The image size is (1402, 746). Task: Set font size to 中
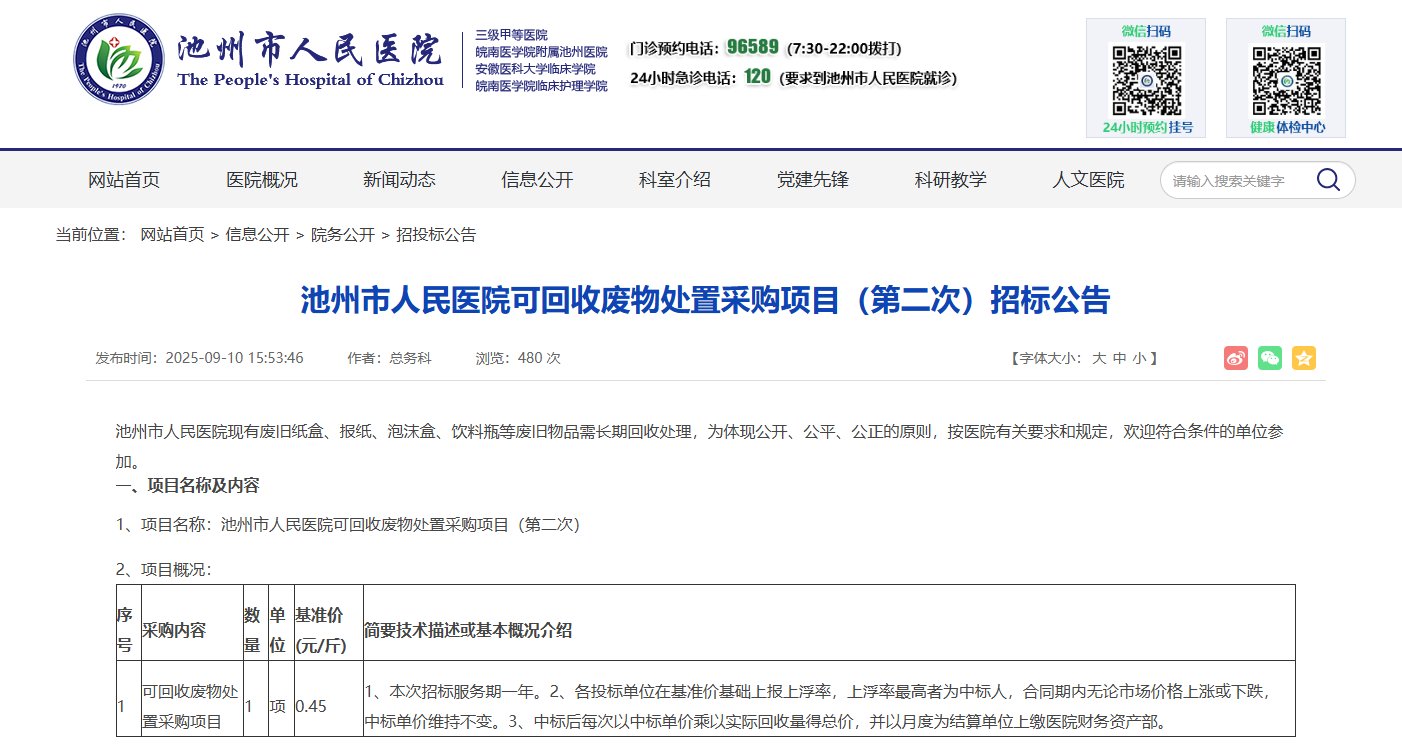1120,358
